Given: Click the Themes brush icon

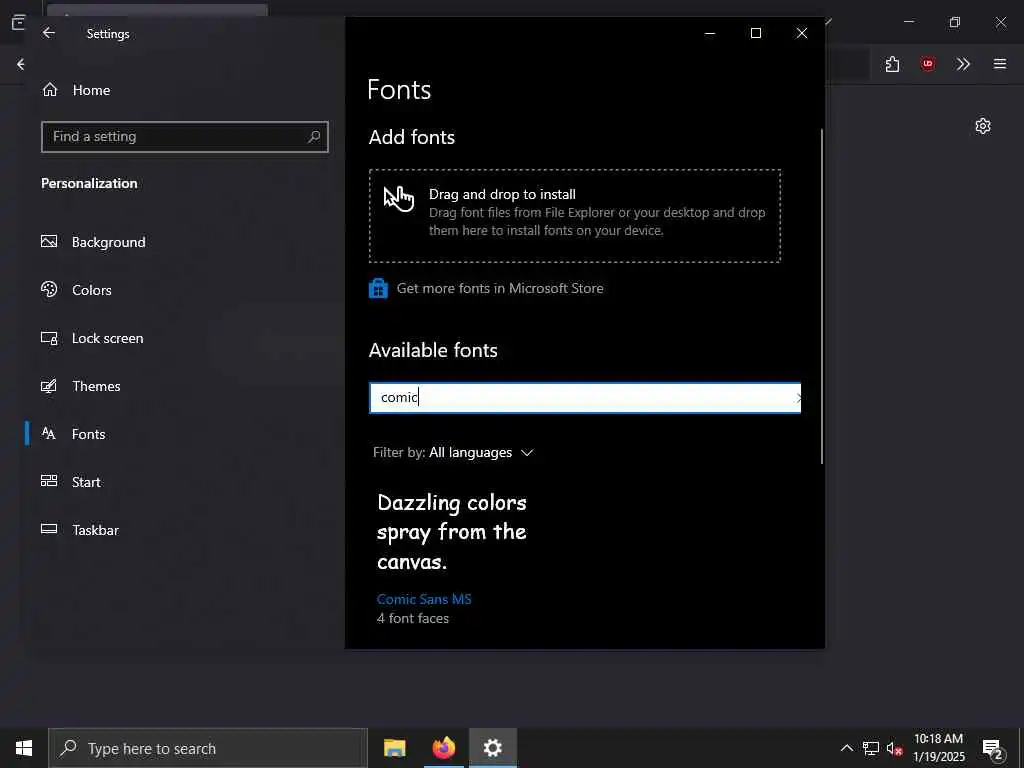Looking at the screenshot, I should click(49, 386).
